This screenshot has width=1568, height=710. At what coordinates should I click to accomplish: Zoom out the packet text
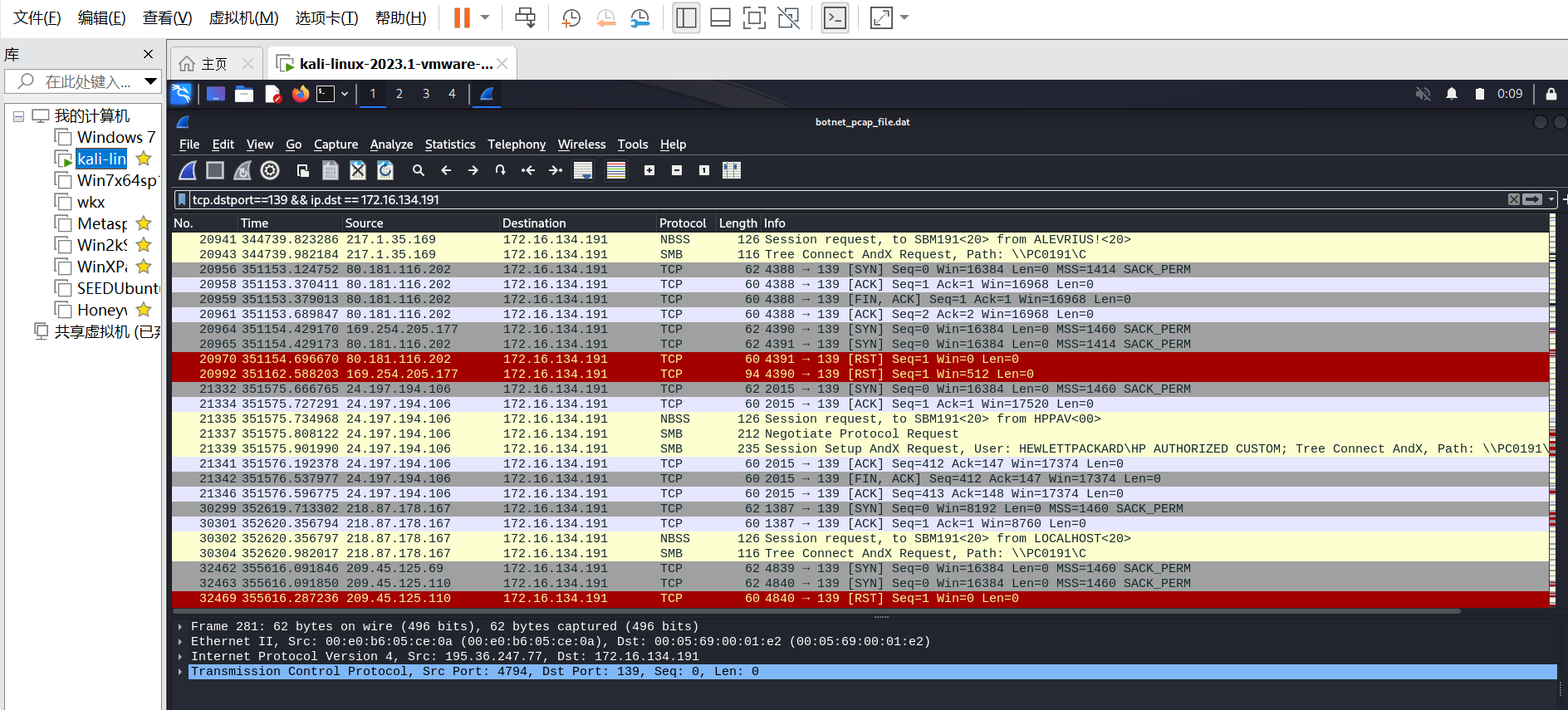tap(677, 170)
